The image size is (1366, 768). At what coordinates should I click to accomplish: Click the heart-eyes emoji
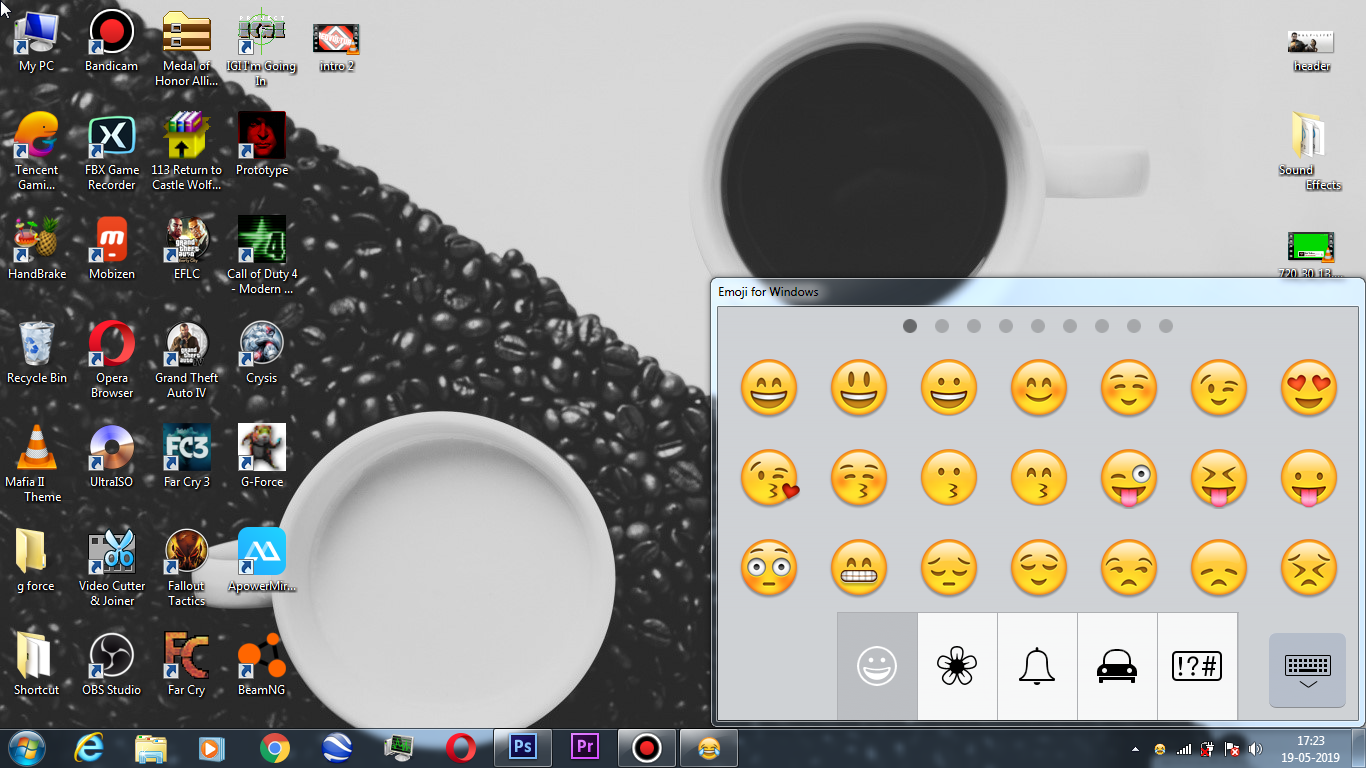(1309, 388)
